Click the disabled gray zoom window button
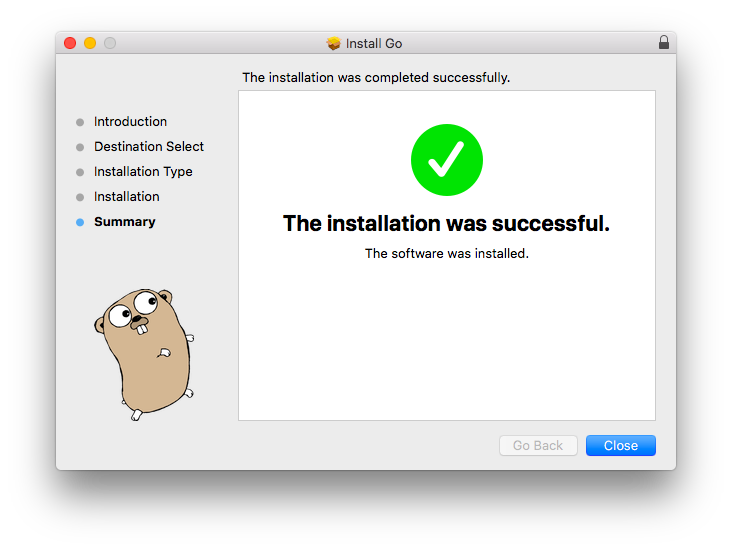The height and width of the screenshot is (550, 732). tap(110, 43)
